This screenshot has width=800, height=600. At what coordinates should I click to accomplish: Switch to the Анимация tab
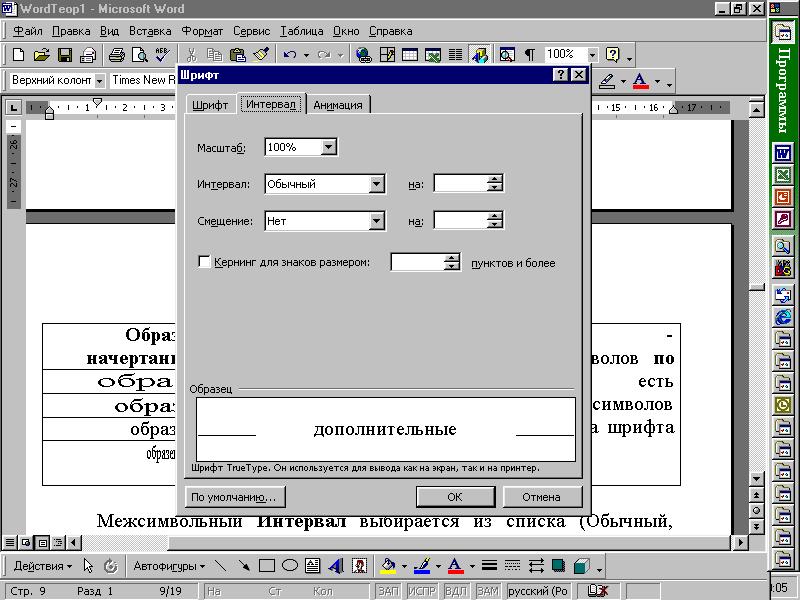[338, 105]
